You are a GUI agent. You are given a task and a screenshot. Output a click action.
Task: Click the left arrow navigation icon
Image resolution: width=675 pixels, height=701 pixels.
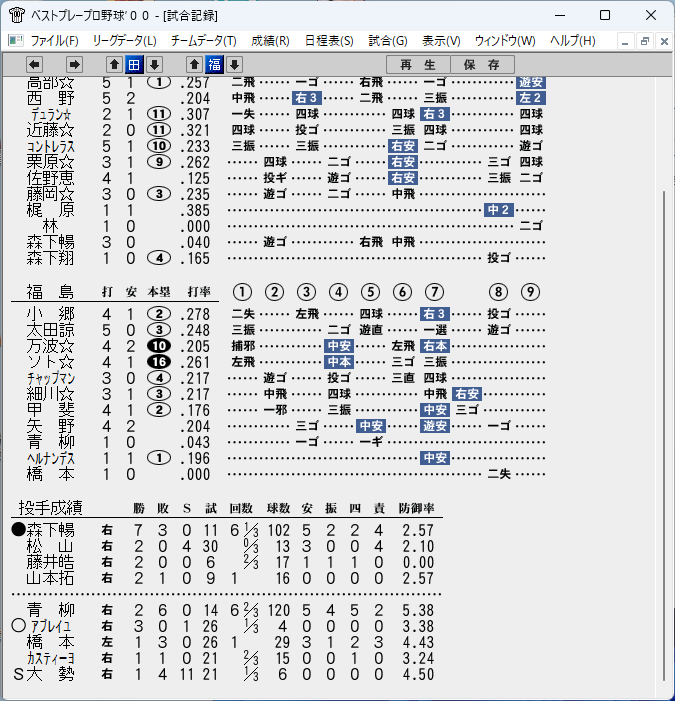click(x=34, y=65)
